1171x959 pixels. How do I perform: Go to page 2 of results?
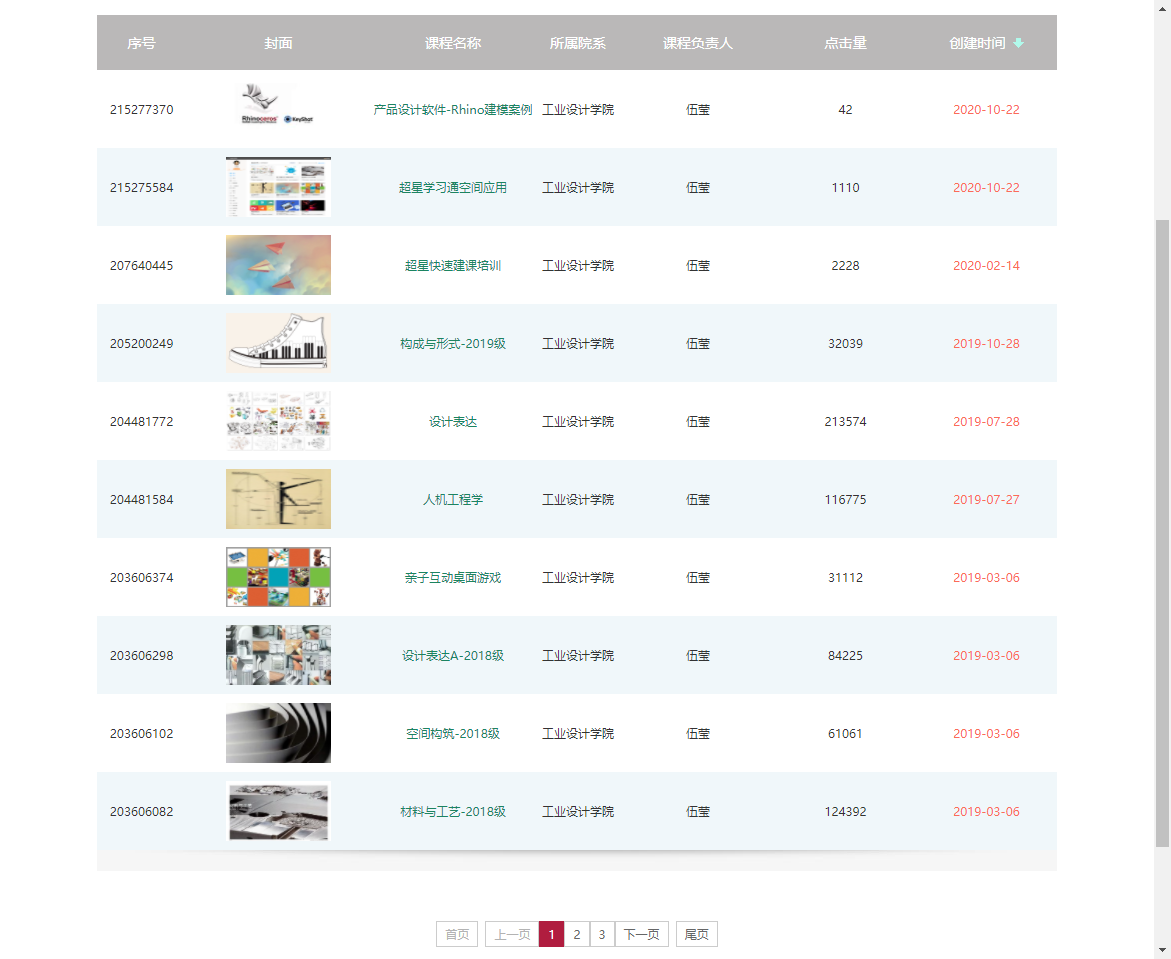click(577, 934)
